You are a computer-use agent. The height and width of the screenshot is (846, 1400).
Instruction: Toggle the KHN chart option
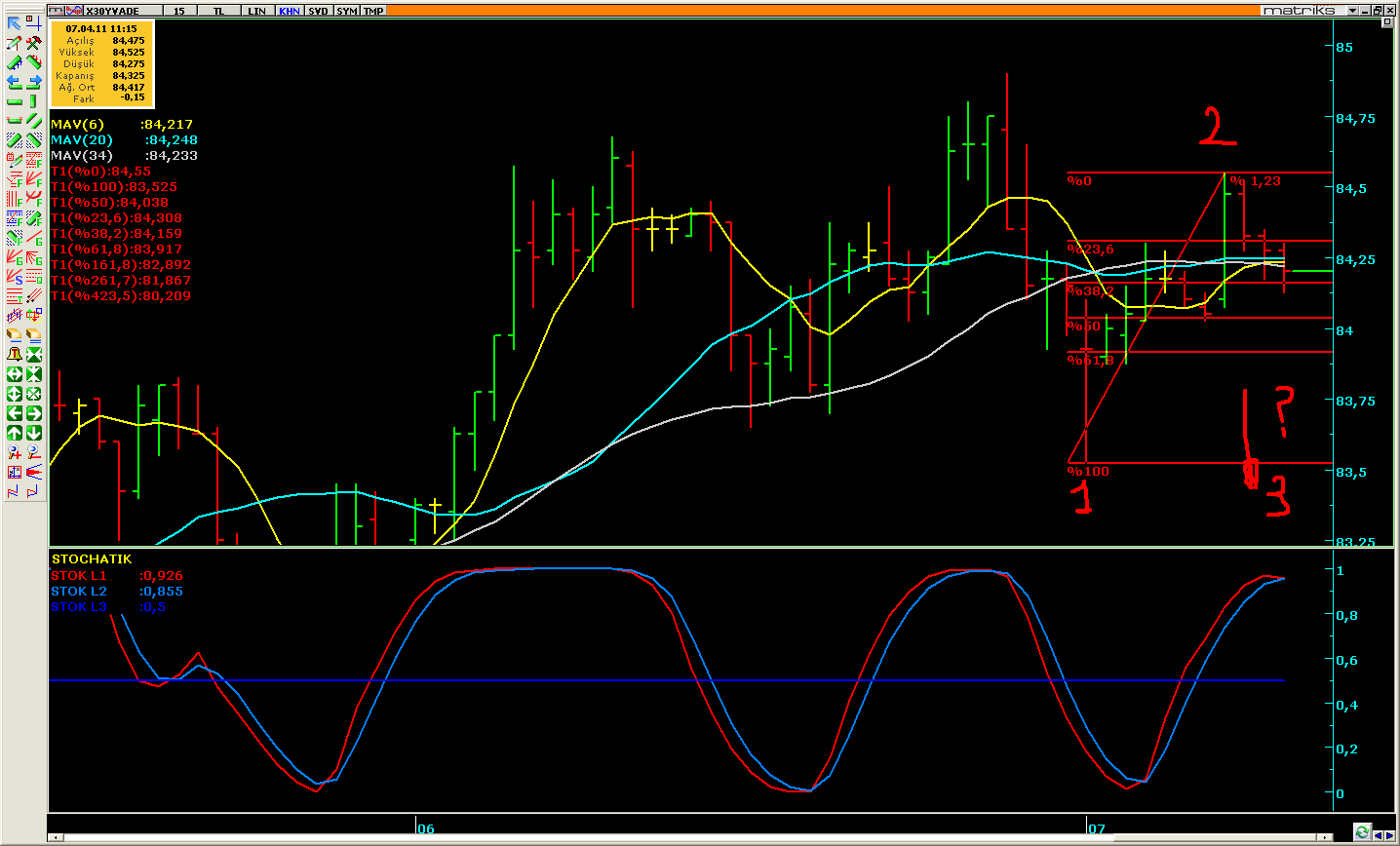[290, 11]
